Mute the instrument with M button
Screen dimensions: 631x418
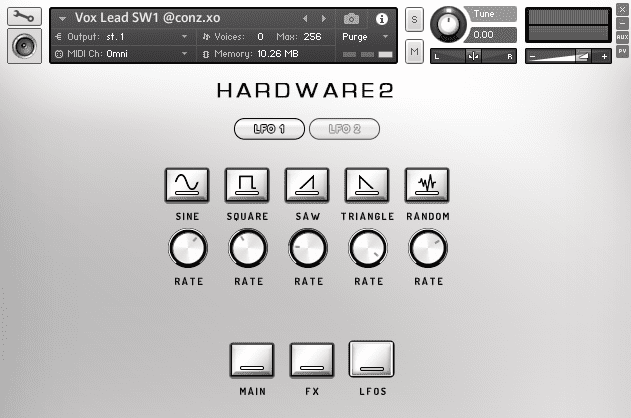[x=414, y=51]
